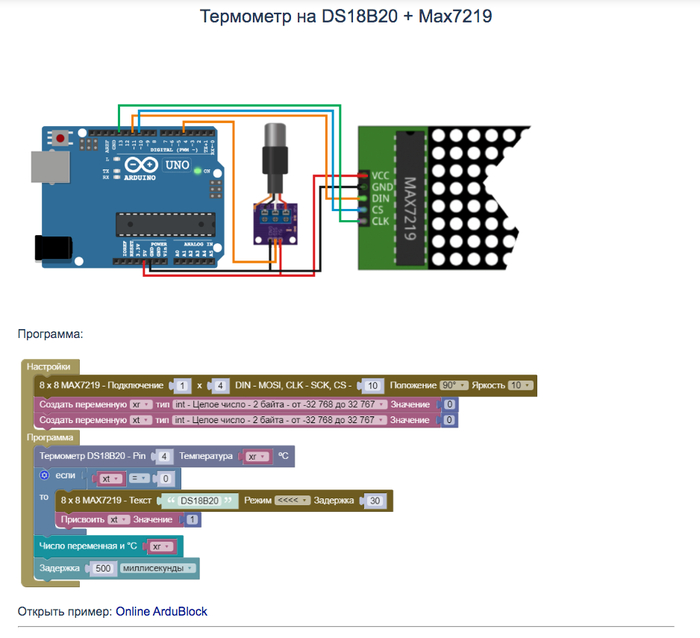The image size is (700, 638).
Task: Open the Положение 90° dropdown
Action: [x=460, y=385]
